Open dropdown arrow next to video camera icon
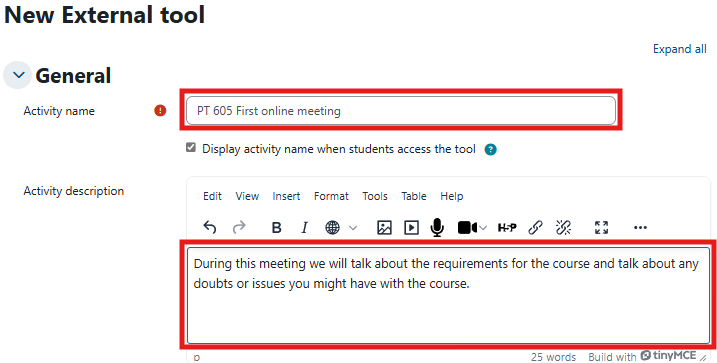This screenshot has width=717, height=363. point(483,227)
